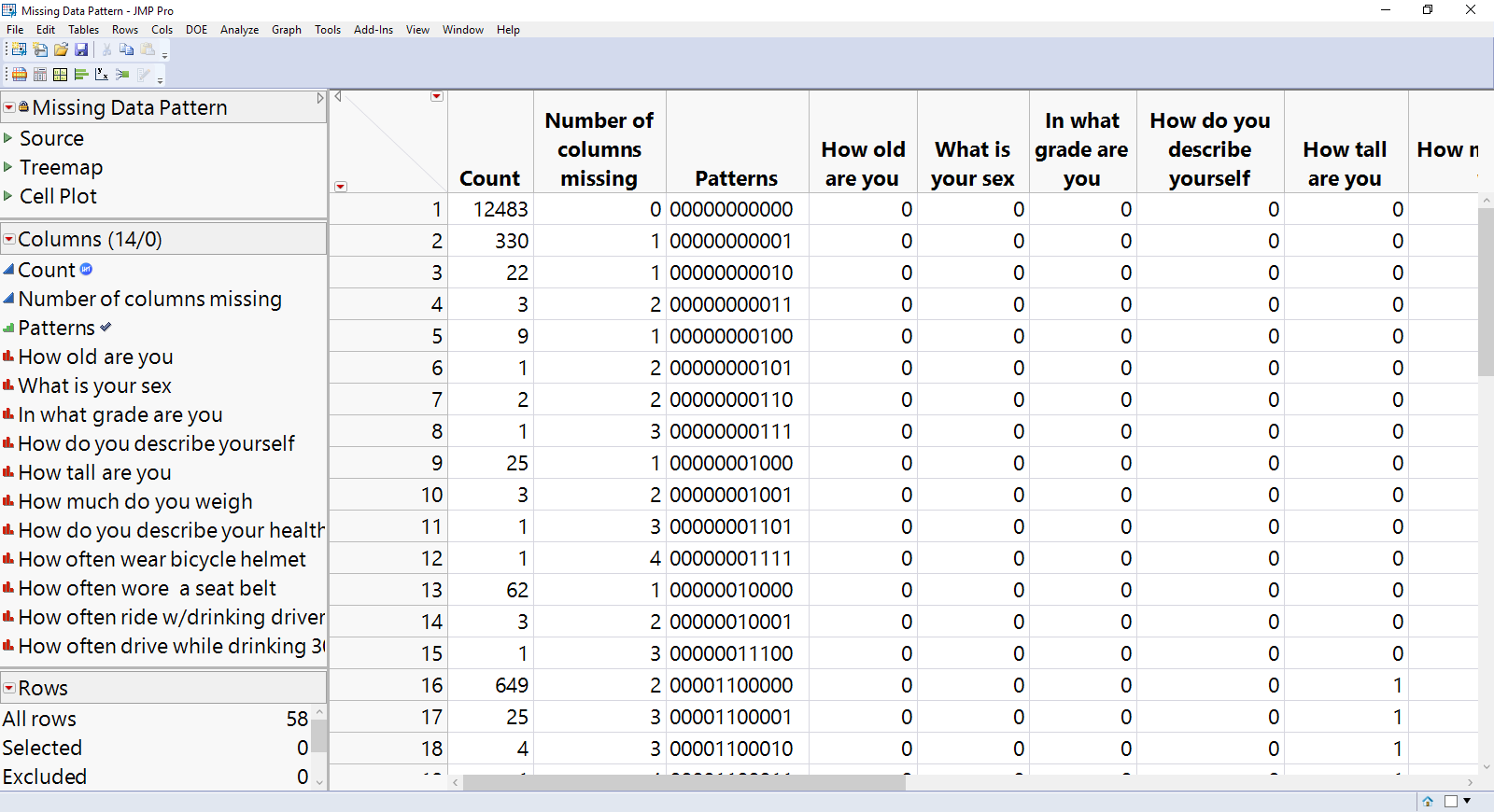Viewport: 1494px width, 812px height.
Task: Save the table with the floppy disk icon
Action: [x=81, y=49]
